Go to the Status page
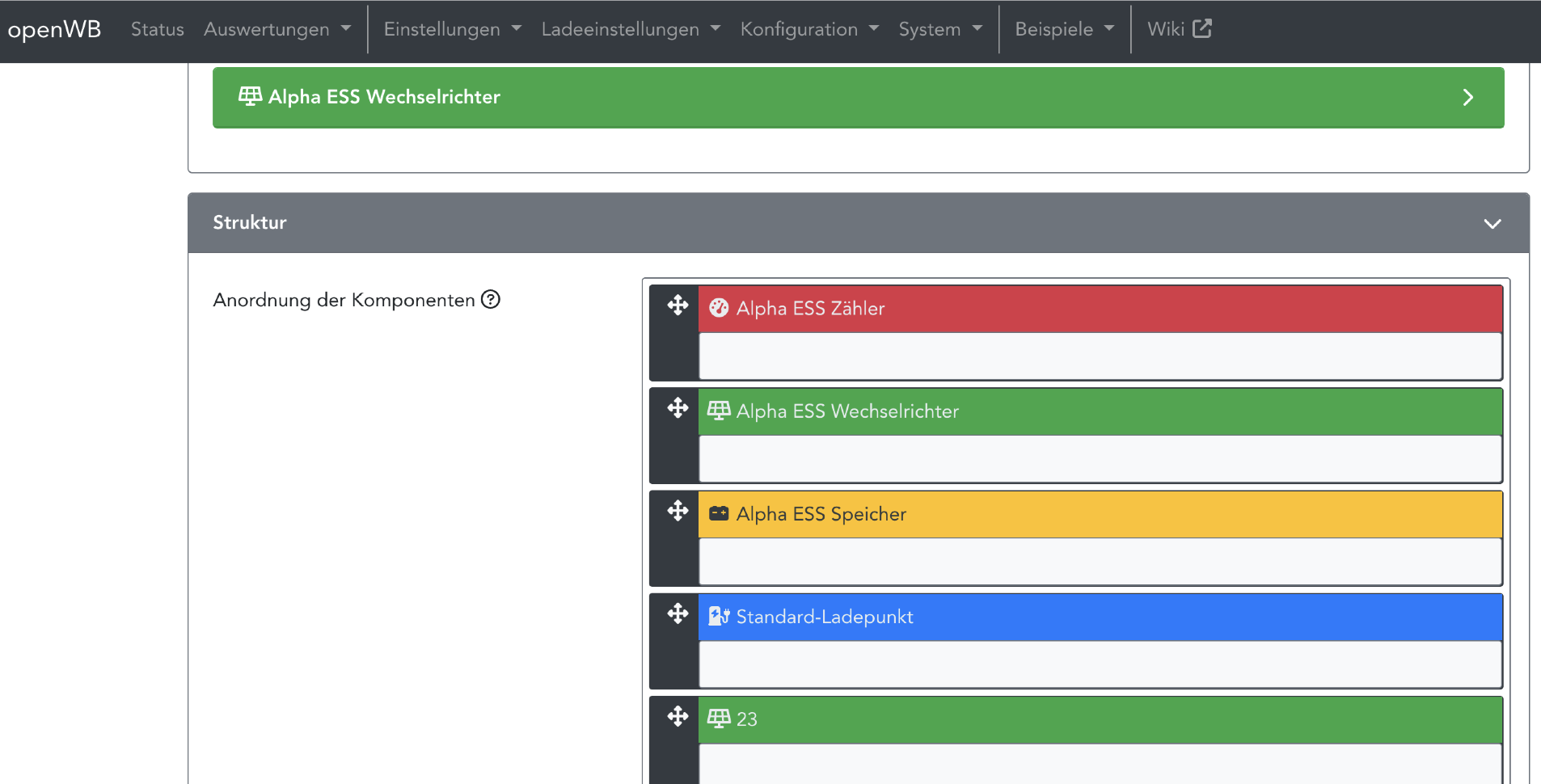This screenshot has width=1541, height=784. point(158,29)
